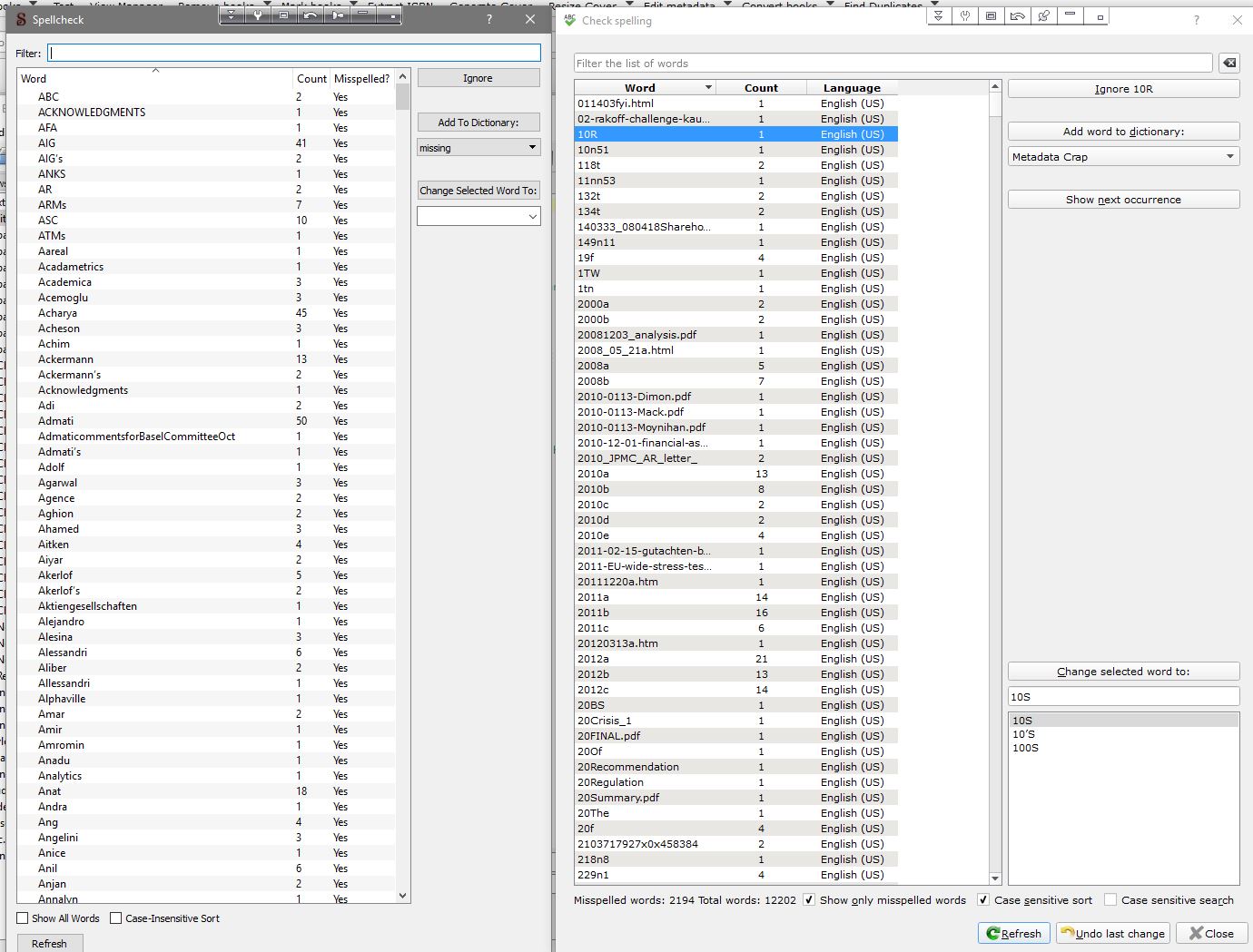This screenshot has height=952, width=1253.
Task: Tick the Case sensitive search checkbox
Action: 1110,900
